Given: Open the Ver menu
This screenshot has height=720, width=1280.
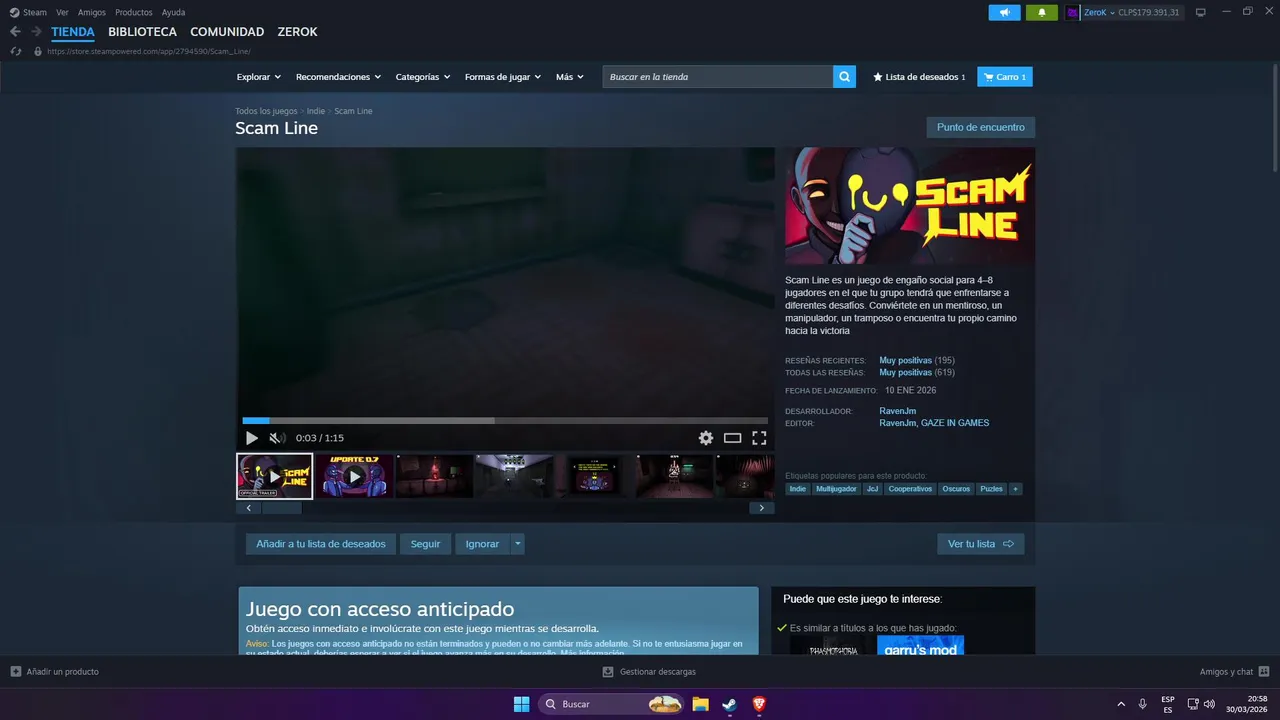Looking at the screenshot, I should (x=62, y=12).
